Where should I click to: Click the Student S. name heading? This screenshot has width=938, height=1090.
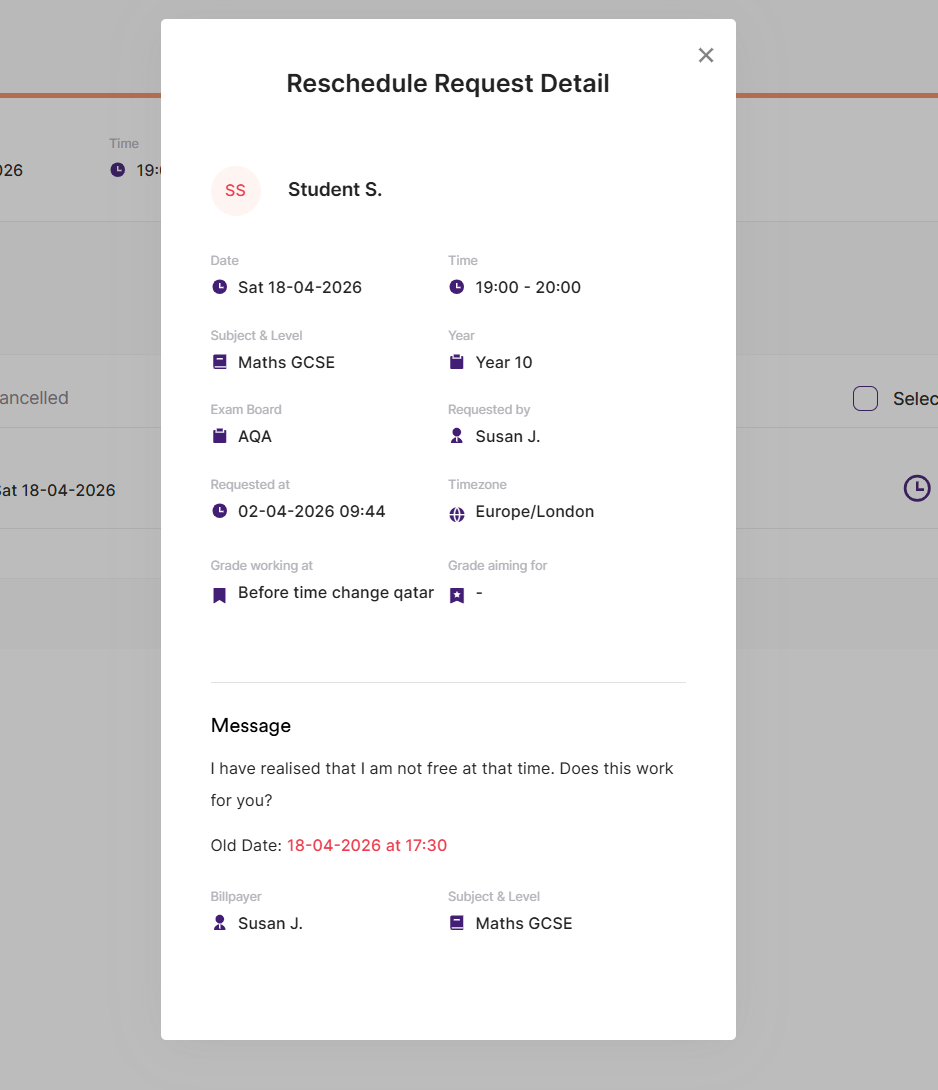click(335, 190)
